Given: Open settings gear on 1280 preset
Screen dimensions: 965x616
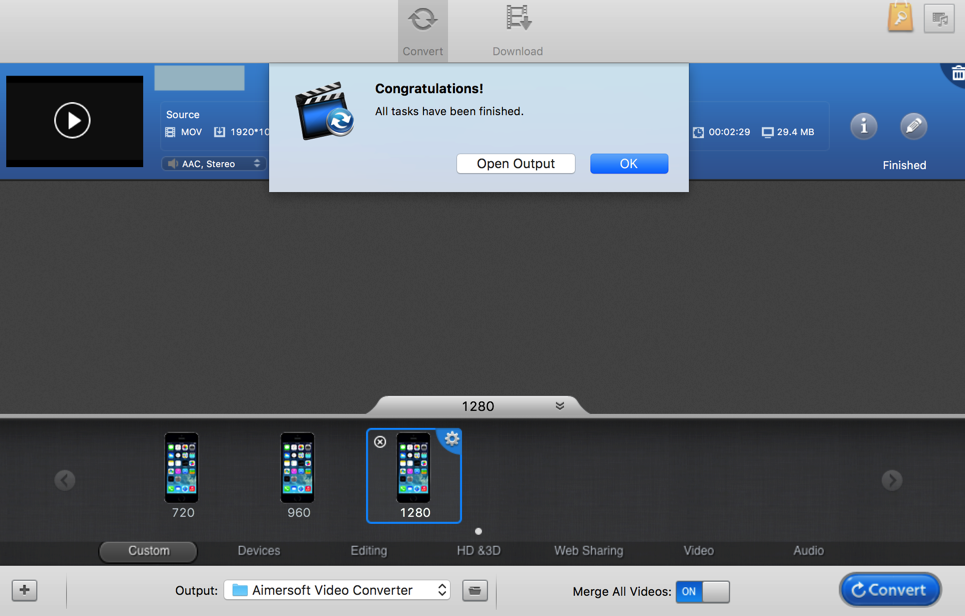Looking at the screenshot, I should pos(452,438).
